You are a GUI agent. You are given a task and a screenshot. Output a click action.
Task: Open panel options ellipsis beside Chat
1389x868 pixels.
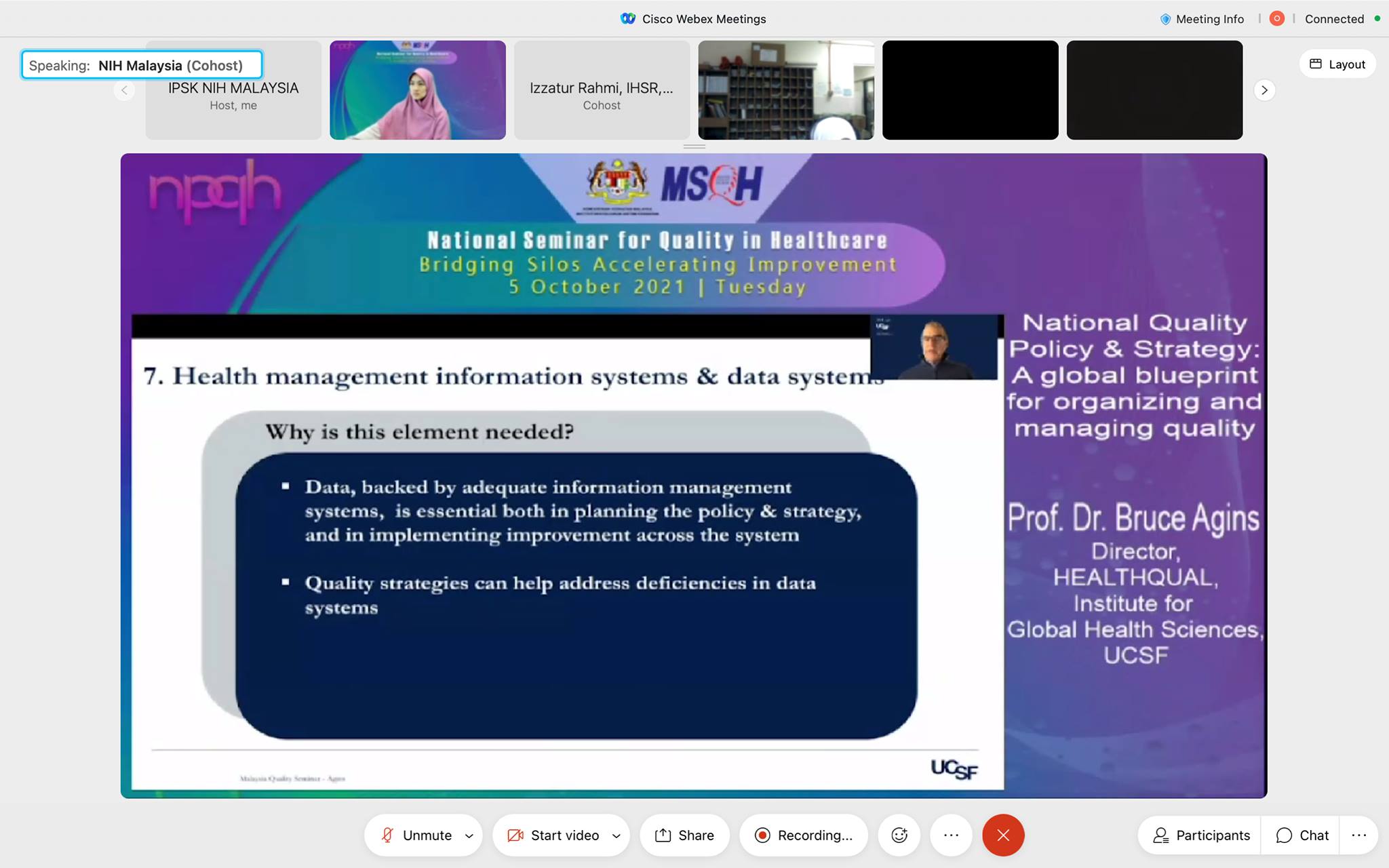coord(1358,835)
